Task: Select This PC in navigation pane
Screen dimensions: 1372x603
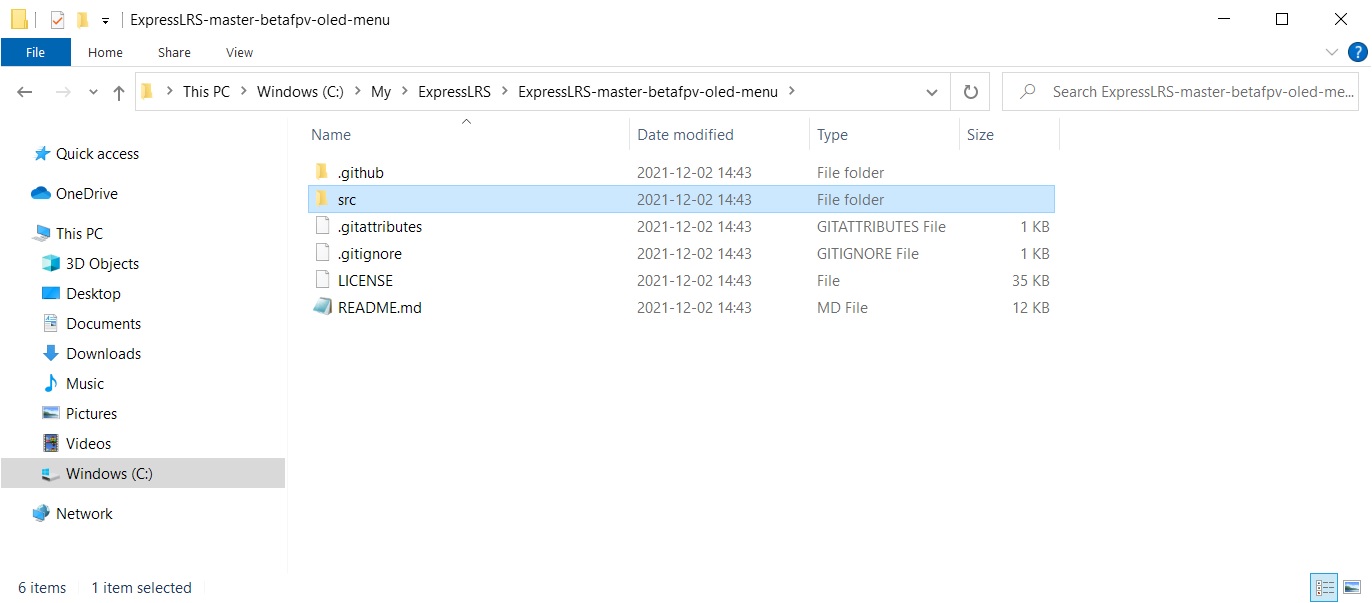Action: (x=79, y=233)
